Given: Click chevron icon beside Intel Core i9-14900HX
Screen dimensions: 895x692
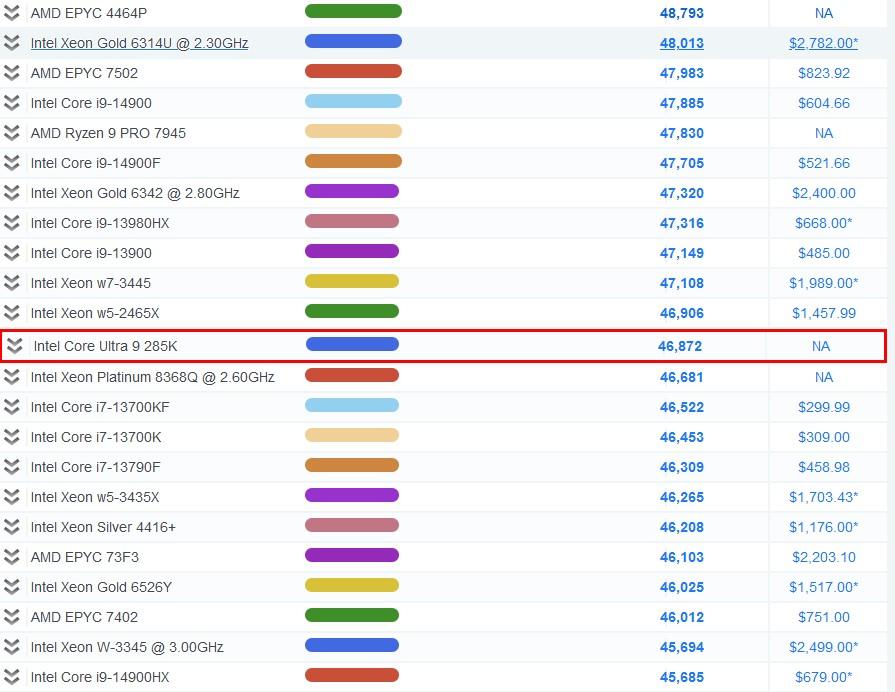Looking at the screenshot, I should pyautogui.click(x=12, y=677).
